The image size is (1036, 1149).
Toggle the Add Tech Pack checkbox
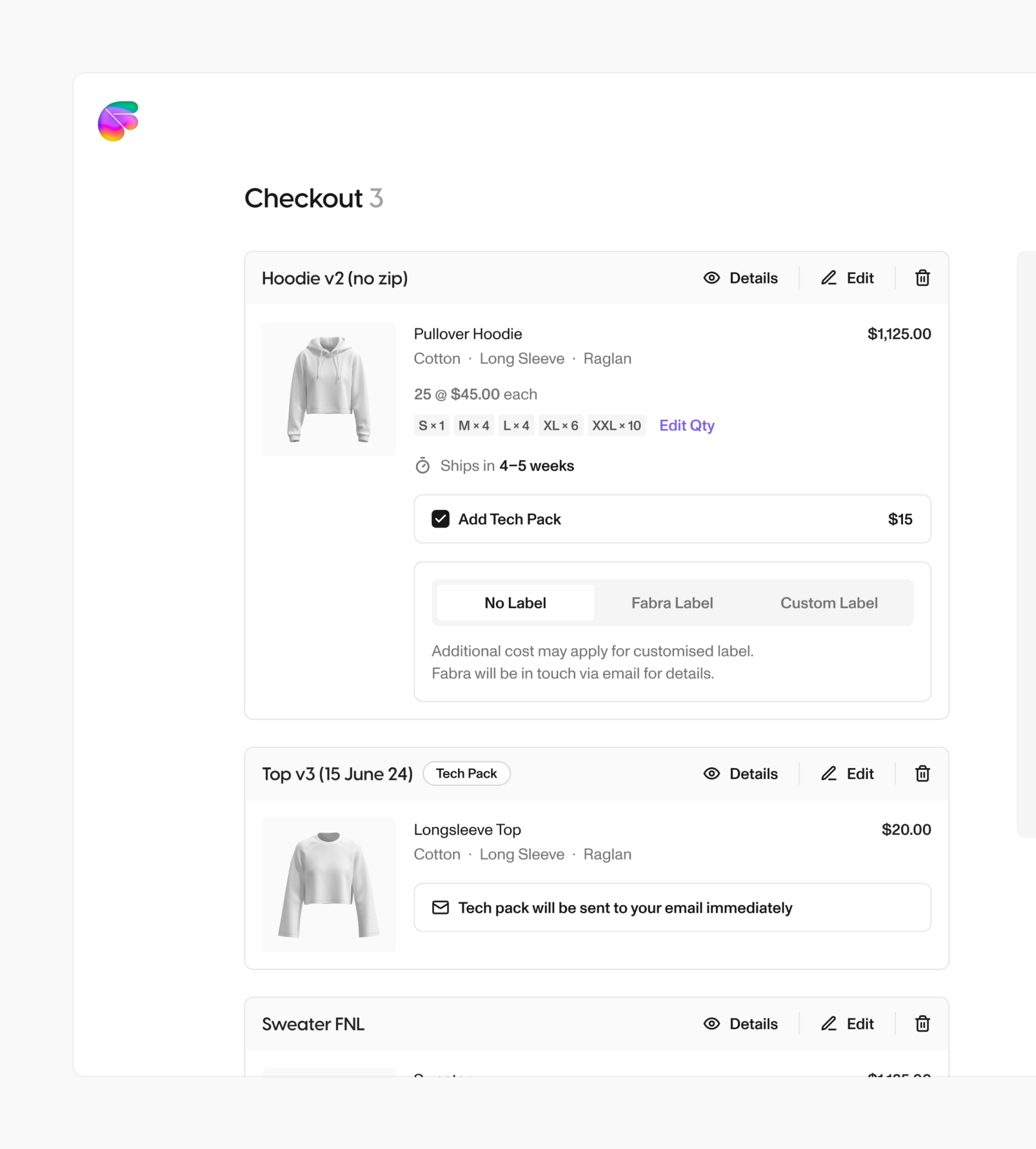(440, 519)
